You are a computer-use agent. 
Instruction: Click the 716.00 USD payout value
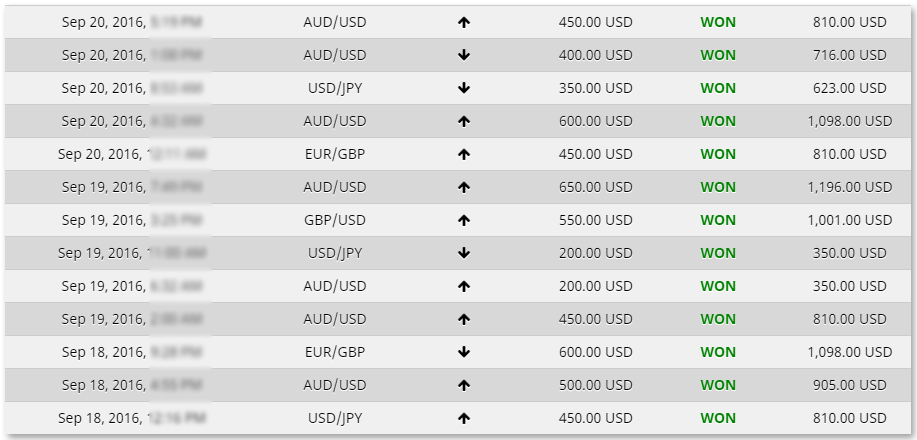click(850, 55)
